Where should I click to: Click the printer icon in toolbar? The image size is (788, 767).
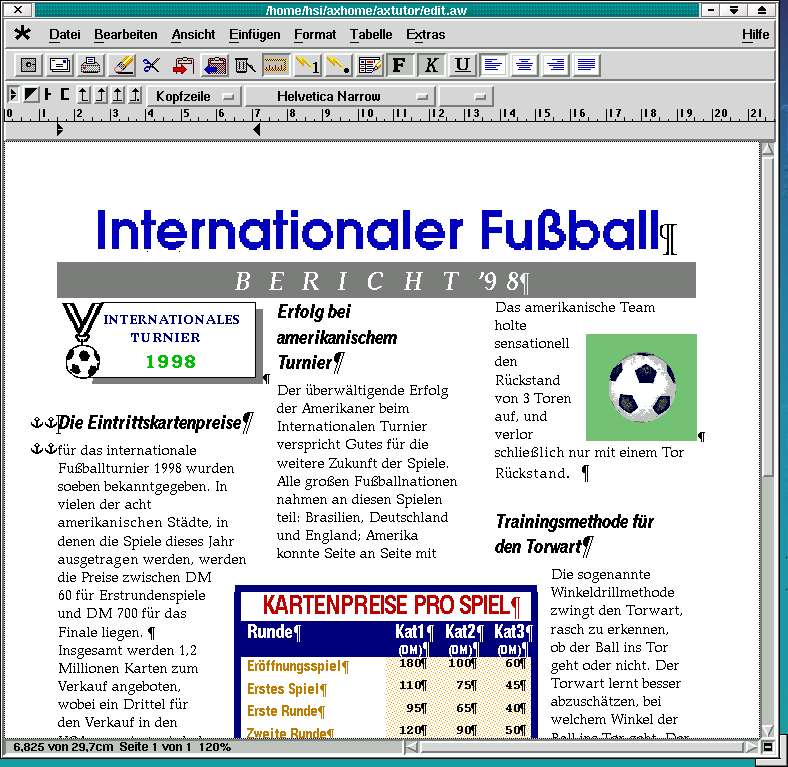(x=90, y=66)
